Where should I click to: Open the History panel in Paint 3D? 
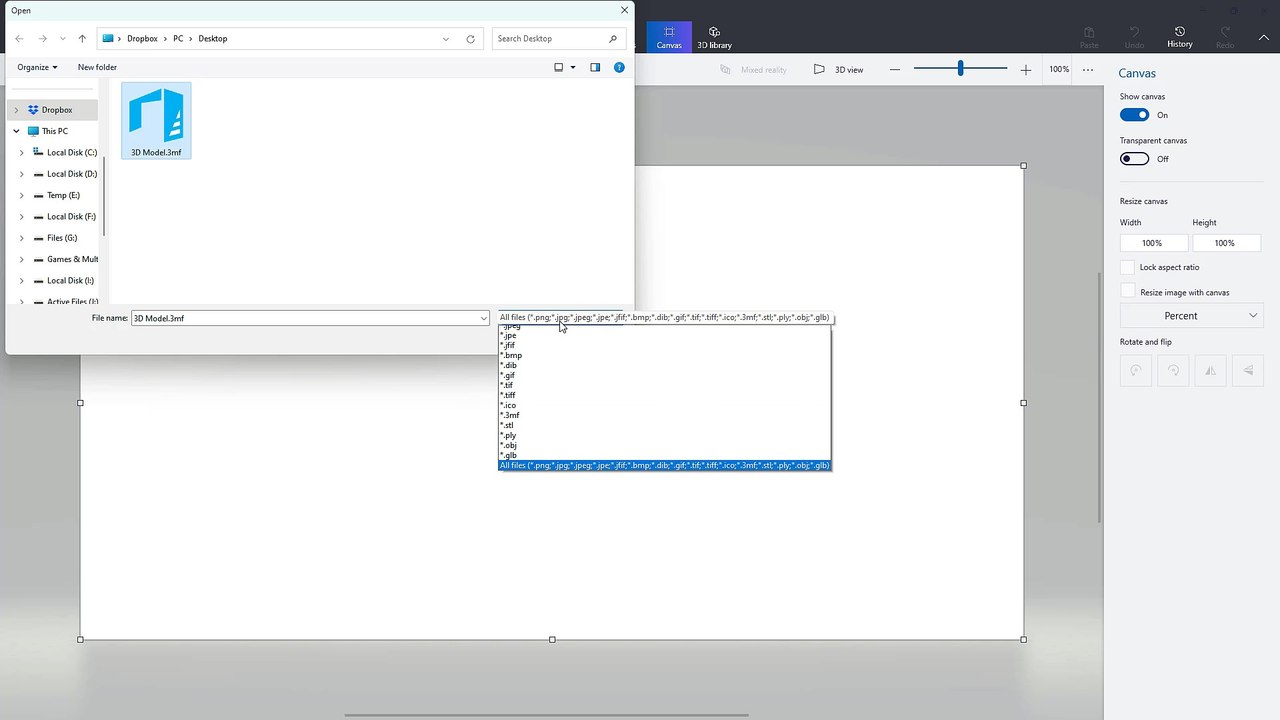(1180, 37)
